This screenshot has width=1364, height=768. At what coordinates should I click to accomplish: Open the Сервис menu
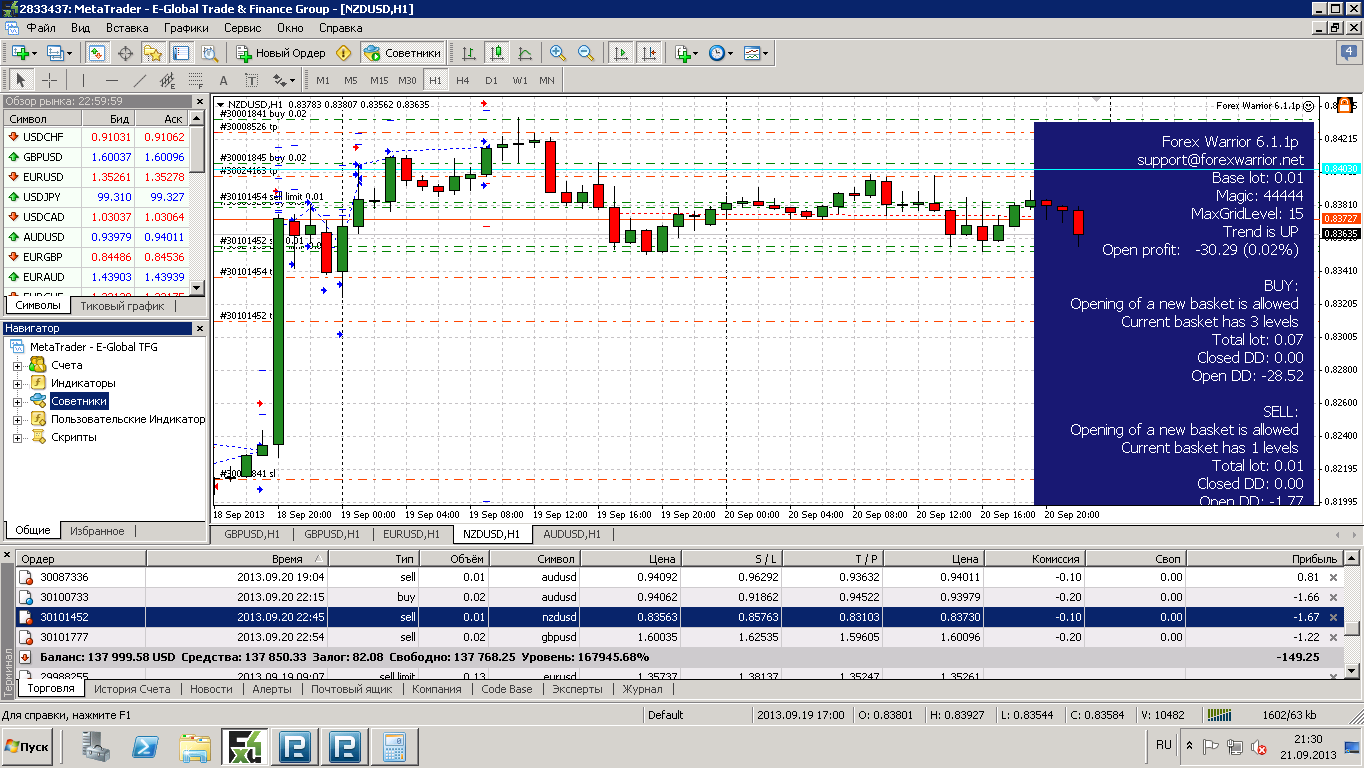[x=243, y=28]
